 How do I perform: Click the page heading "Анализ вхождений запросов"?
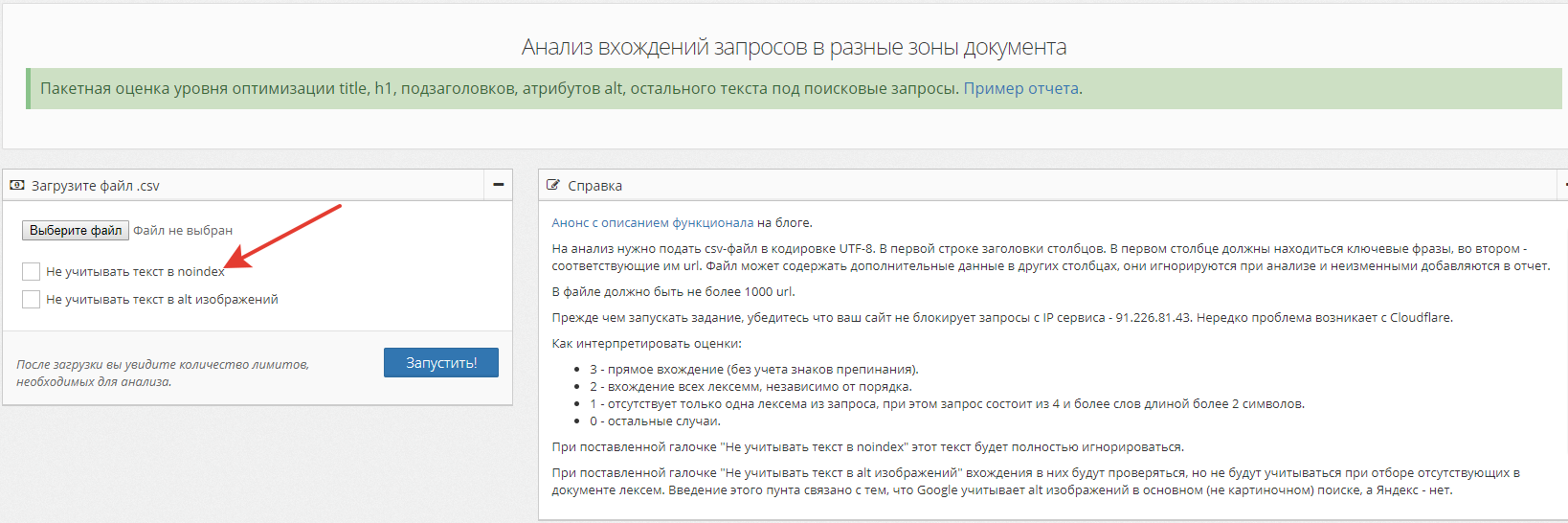tap(794, 47)
